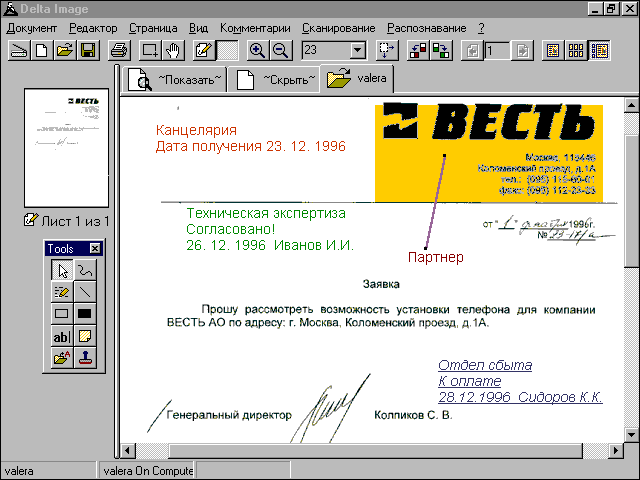Click the page number input field
Viewport: 640px width, 480px height.
[497, 51]
